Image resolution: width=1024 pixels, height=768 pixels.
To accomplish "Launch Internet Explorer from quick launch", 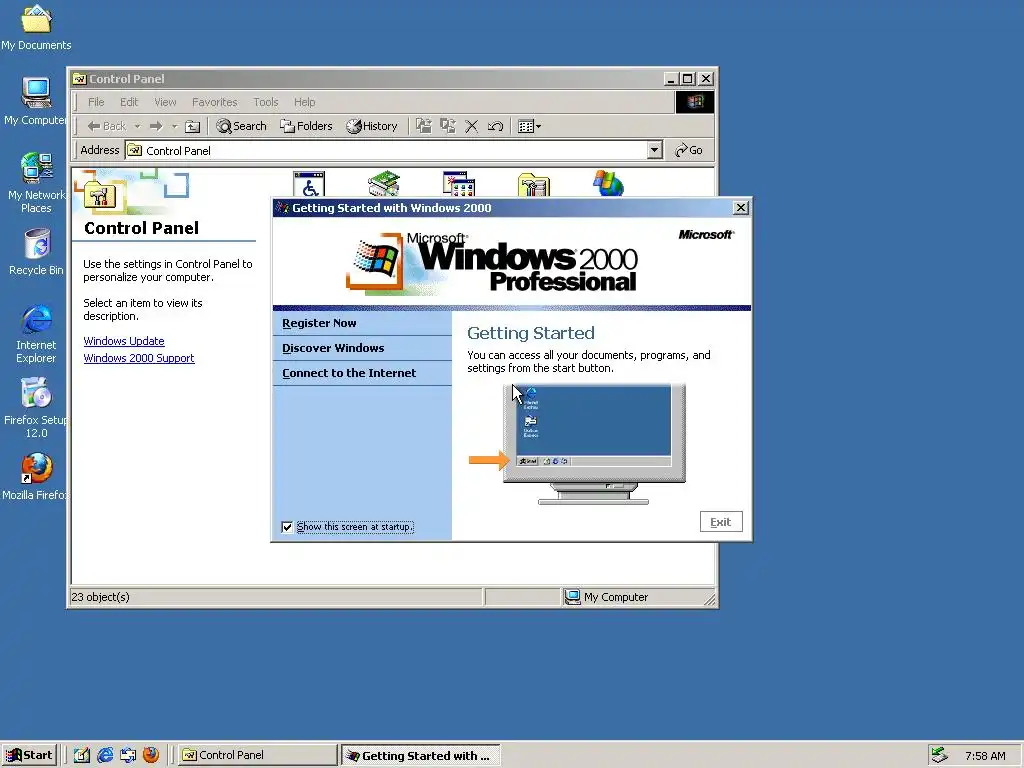I will point(104,755).
